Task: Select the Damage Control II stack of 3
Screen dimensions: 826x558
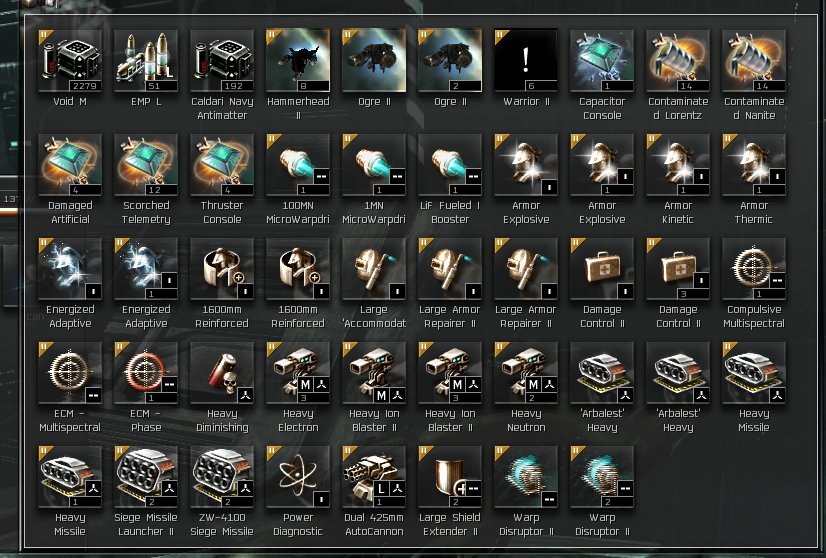Action: click(678, 269)
